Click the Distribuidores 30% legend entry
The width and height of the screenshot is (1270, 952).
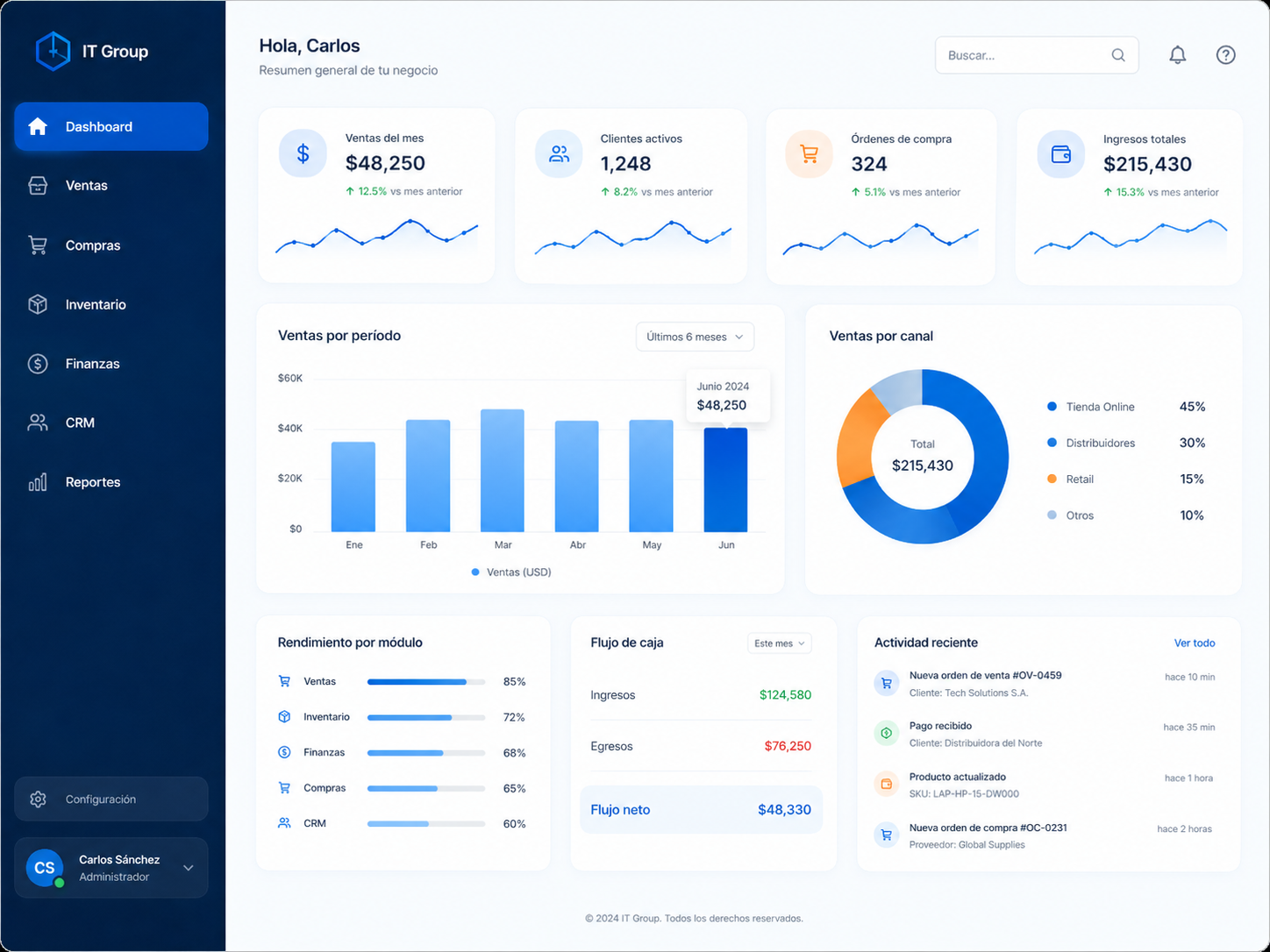[x=1126, y=444]
